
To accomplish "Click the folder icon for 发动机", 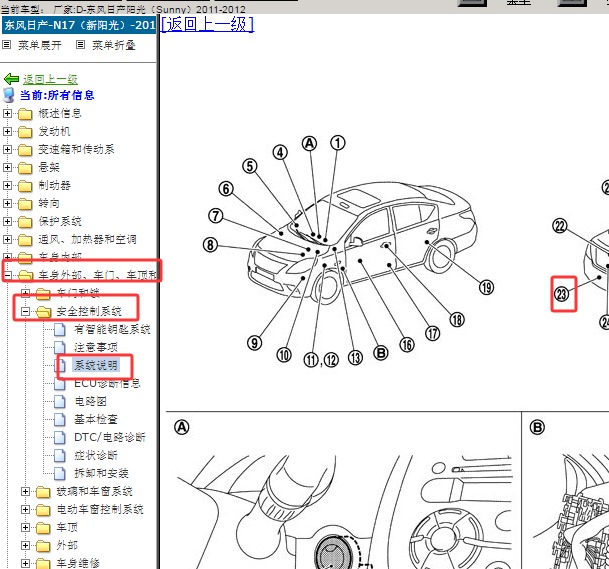I will 25,132.
